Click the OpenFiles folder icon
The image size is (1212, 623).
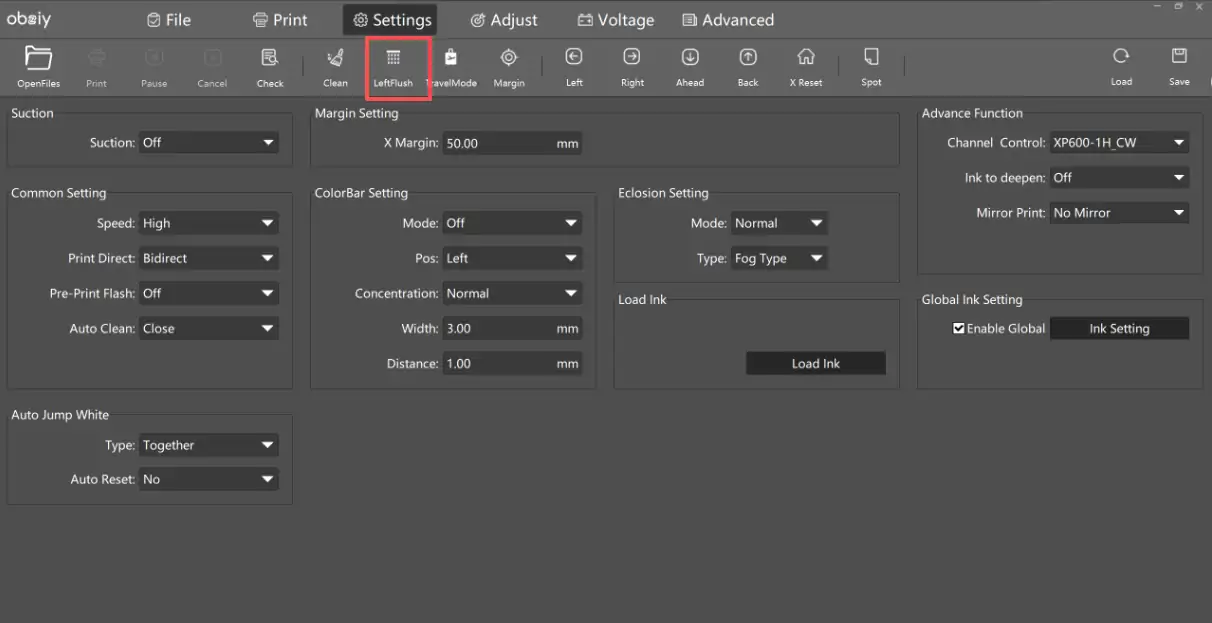(x=38, y=57)
